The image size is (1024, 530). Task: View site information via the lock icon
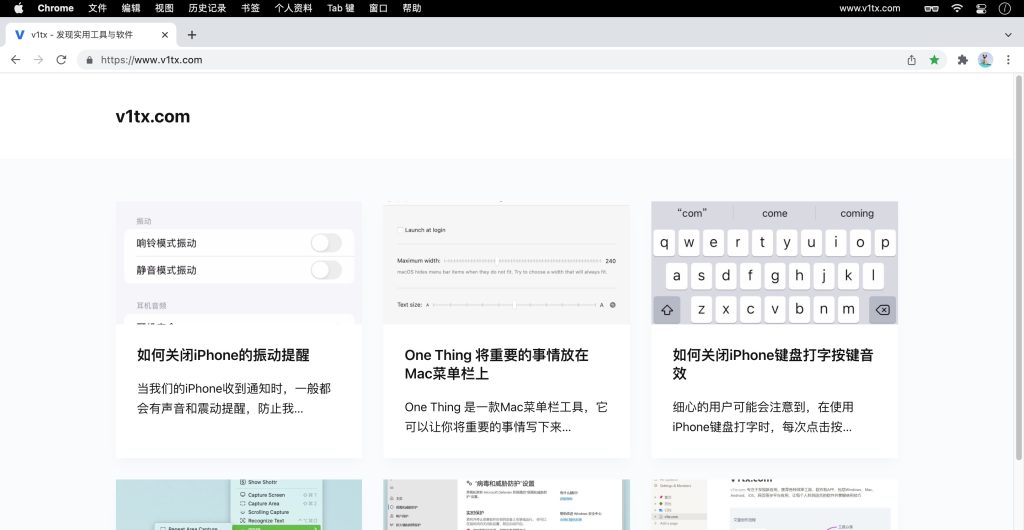(x=89, y=59)
